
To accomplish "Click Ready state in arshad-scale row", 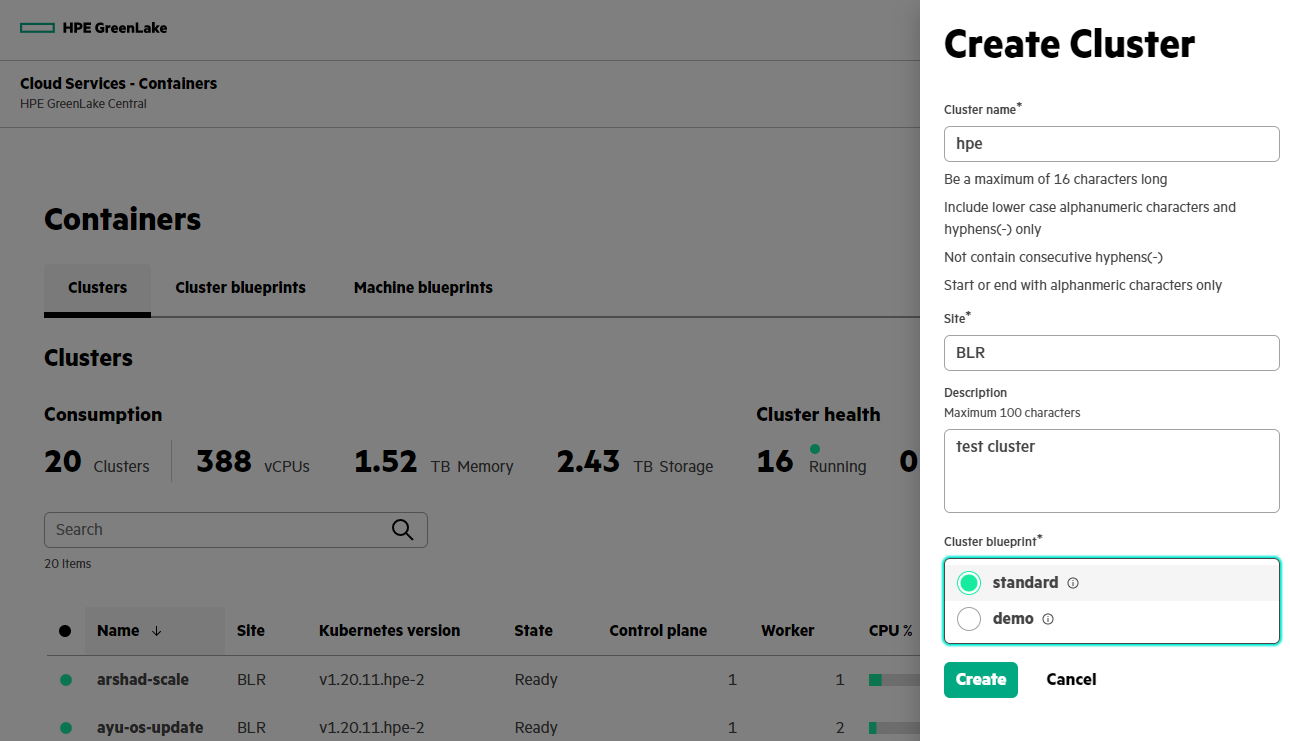I will [536, 680].
